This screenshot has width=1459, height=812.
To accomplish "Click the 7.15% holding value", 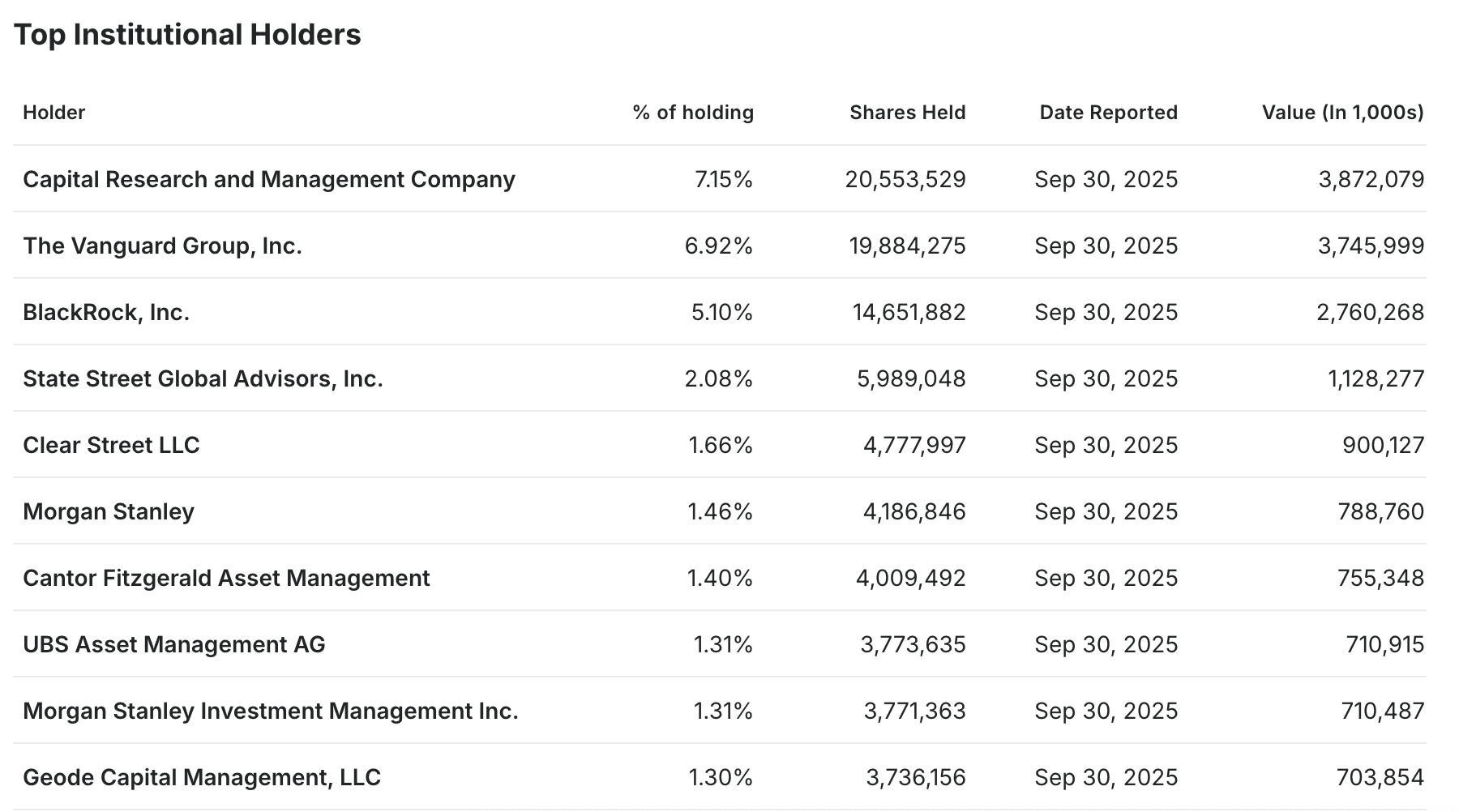I will pyautogui.click(x=724, y=179).
